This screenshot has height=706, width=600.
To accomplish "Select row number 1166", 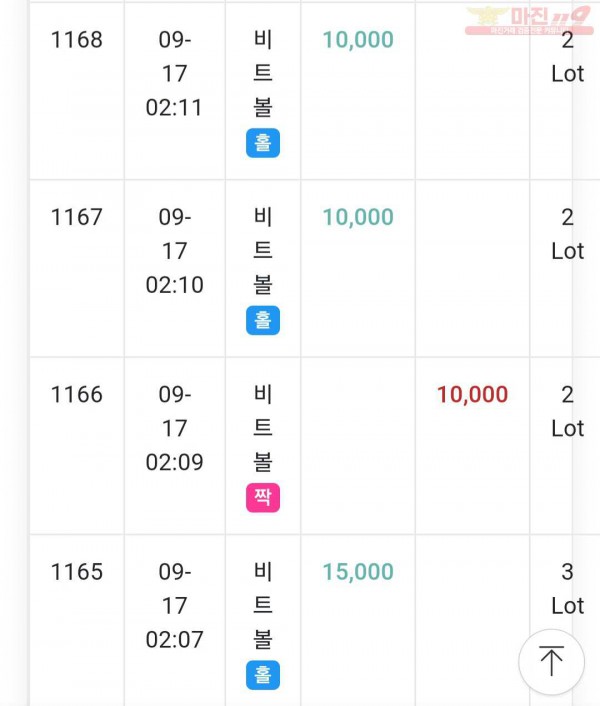I will (x=77, y=394).
